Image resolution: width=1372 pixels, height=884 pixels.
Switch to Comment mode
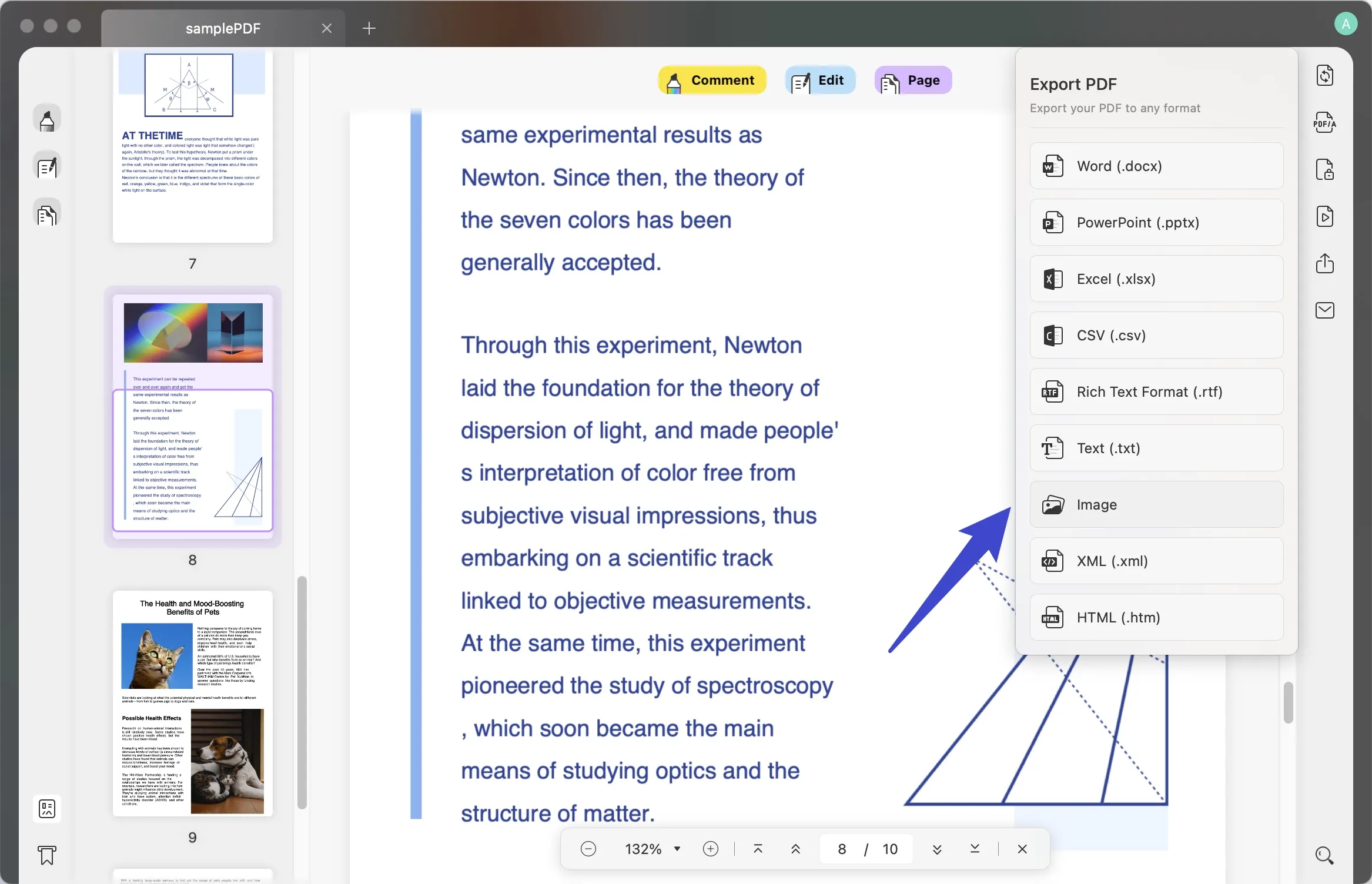pos(712,81)
